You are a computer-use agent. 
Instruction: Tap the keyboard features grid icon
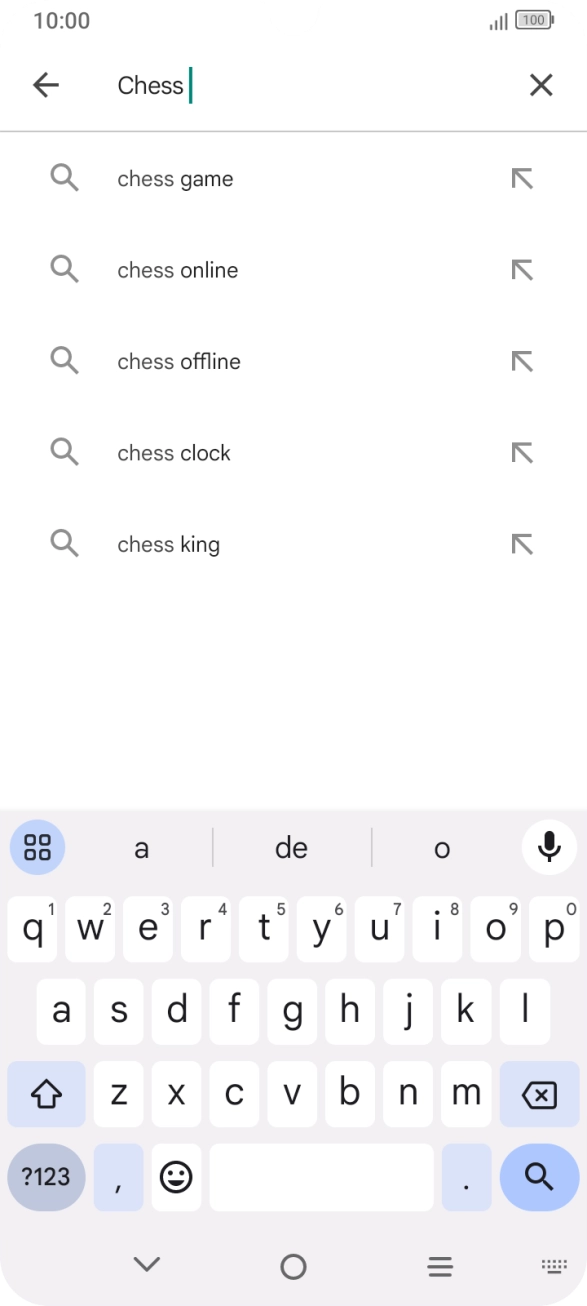click(x=37, y=847)
